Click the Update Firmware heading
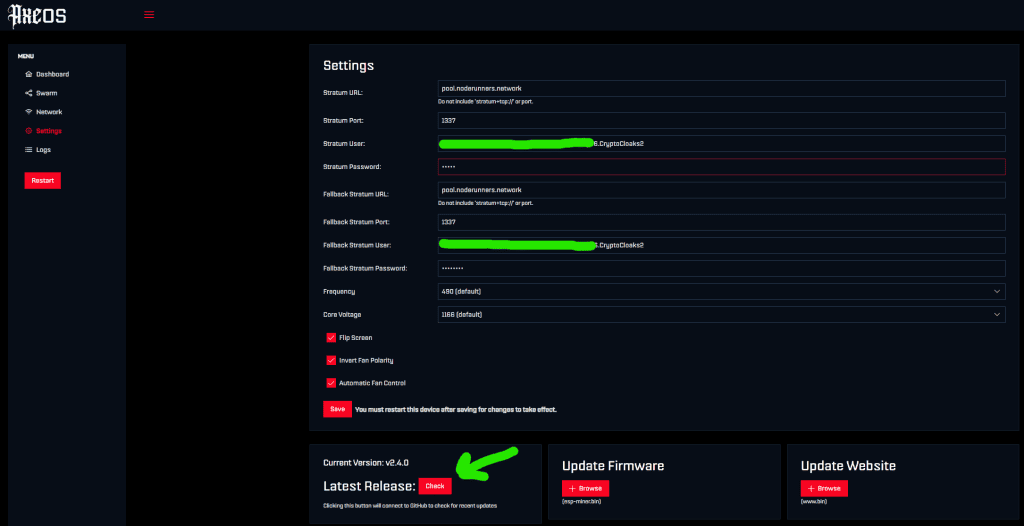 tap(613, 466)
